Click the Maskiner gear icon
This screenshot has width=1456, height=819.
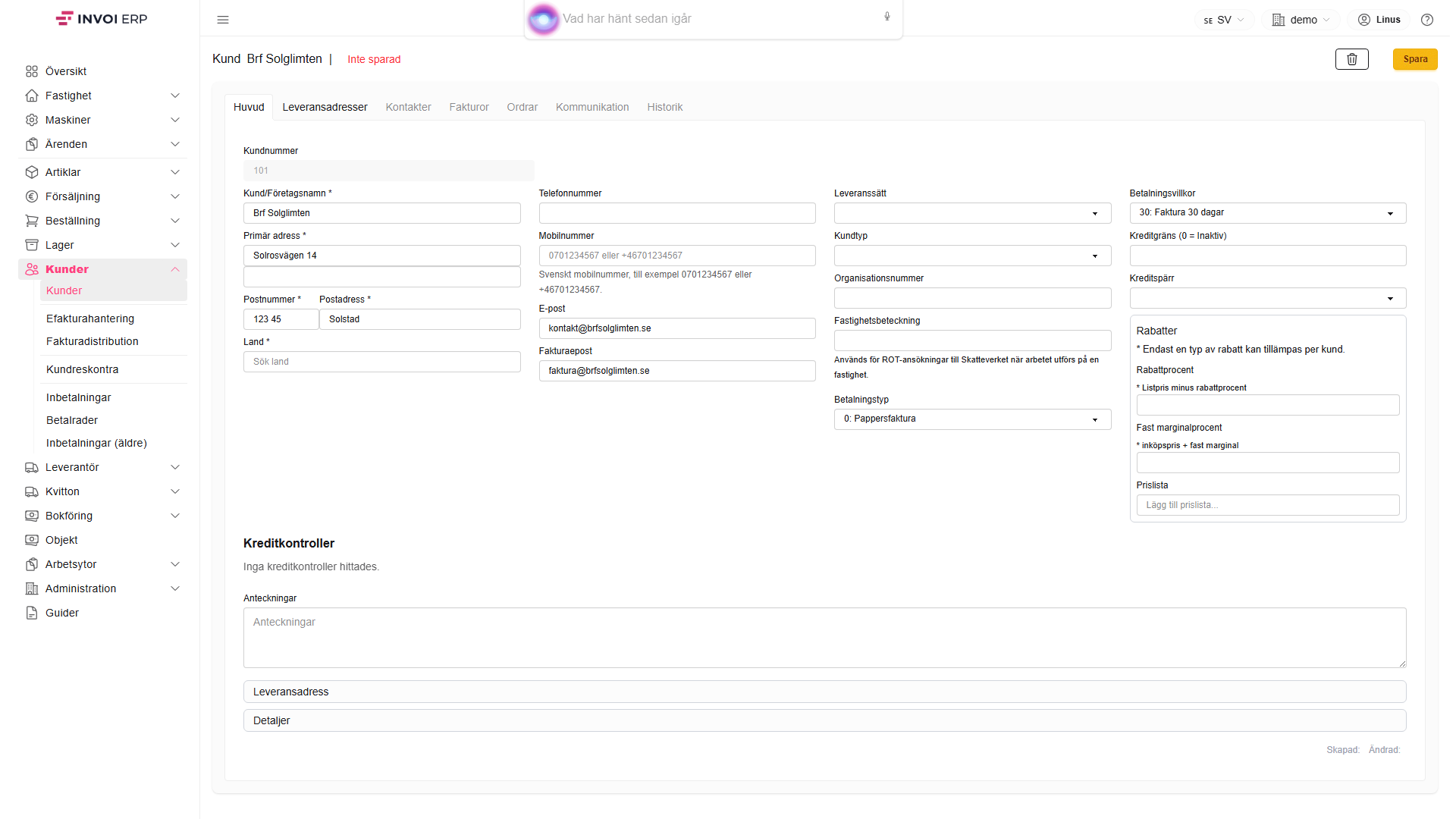point(32,120)
